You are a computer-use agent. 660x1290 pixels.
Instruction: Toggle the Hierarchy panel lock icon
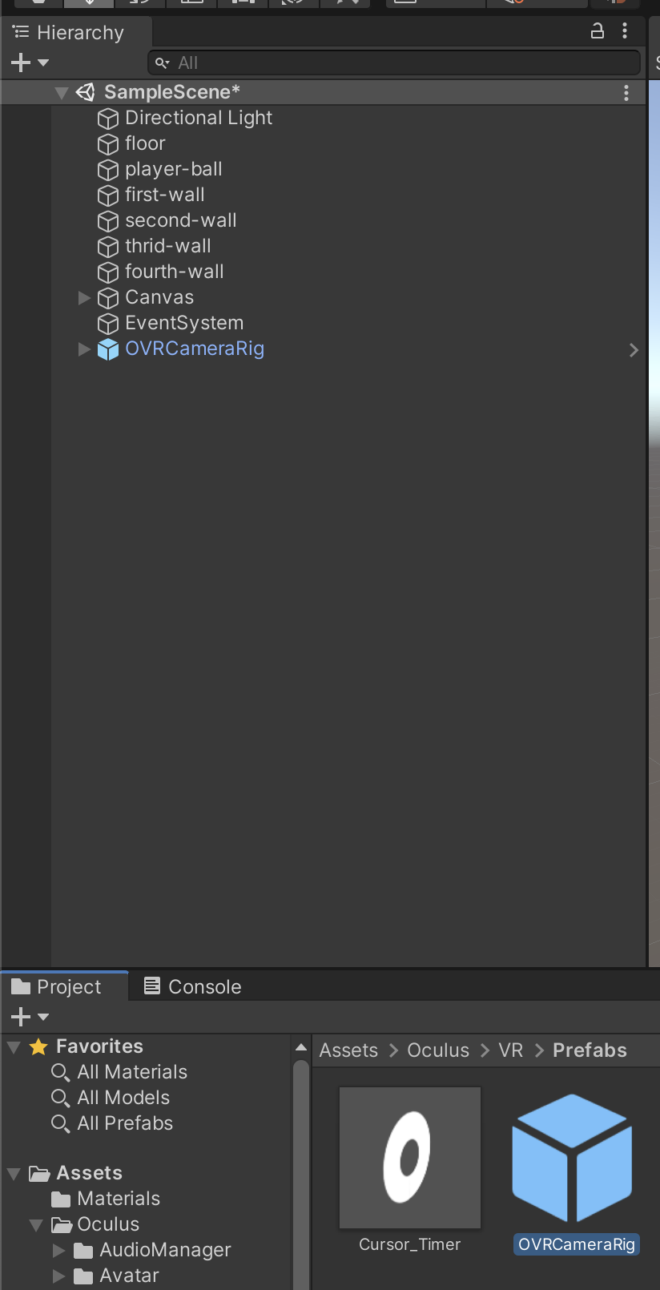(x=597, y=31)
